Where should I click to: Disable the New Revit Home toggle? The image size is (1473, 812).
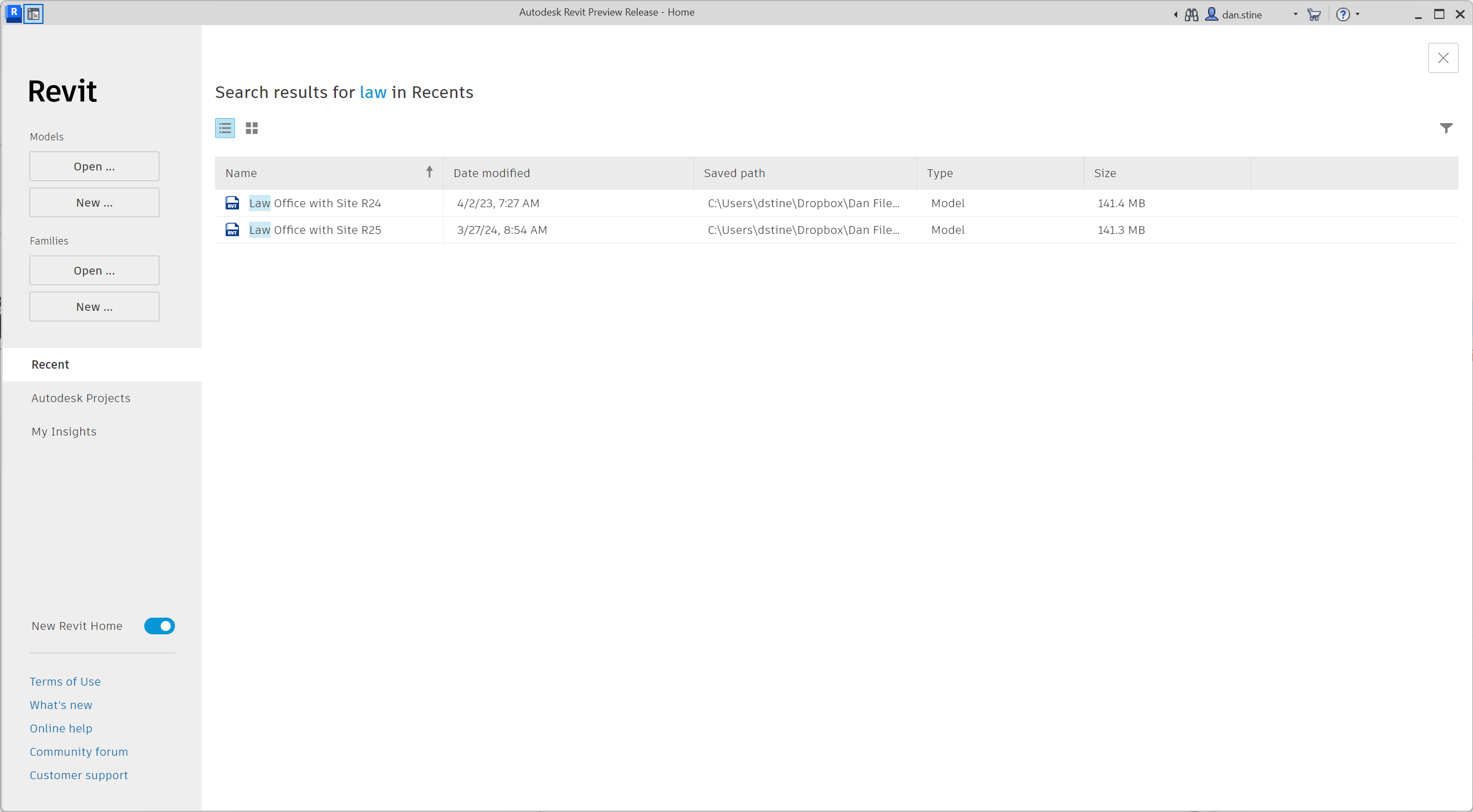(x=159, y=626)
